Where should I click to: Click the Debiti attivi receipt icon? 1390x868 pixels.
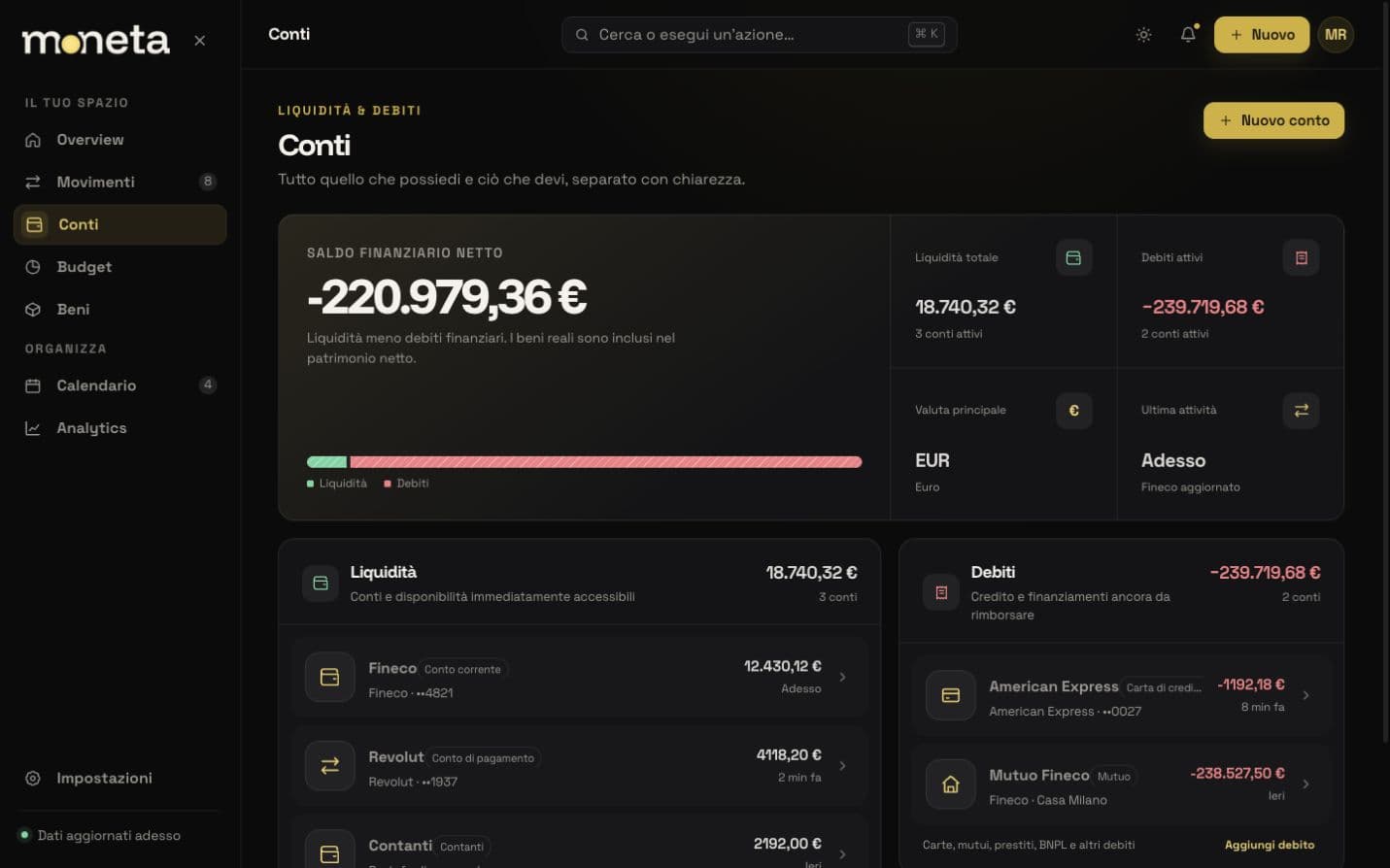point(1301,258)
